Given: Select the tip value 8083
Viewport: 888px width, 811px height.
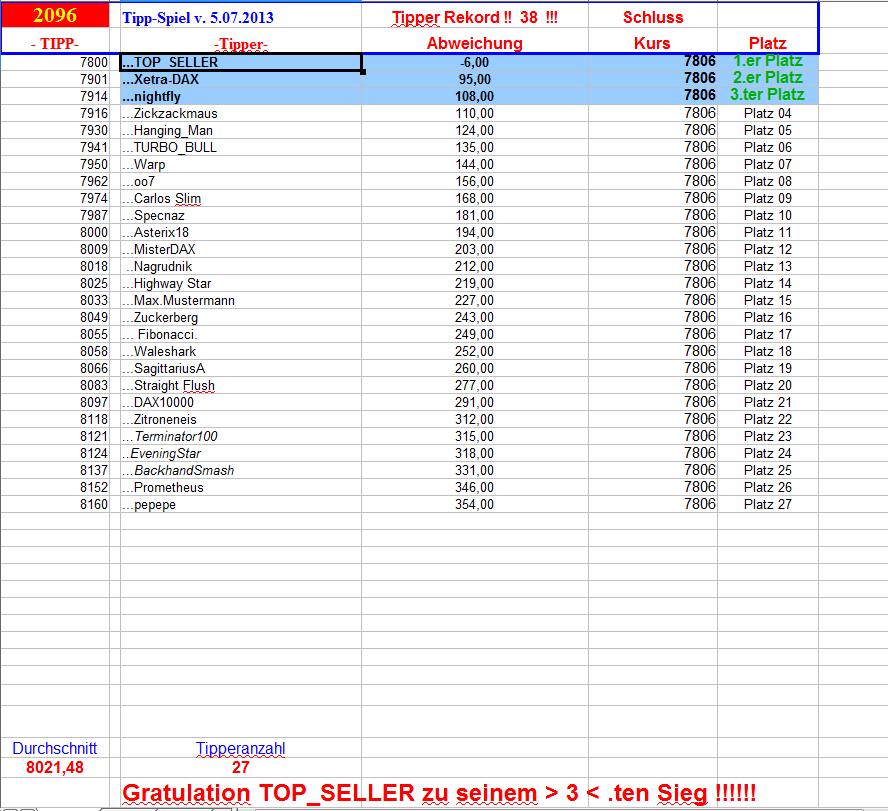Looking at the screenshot, I should (x=93, y=385).
